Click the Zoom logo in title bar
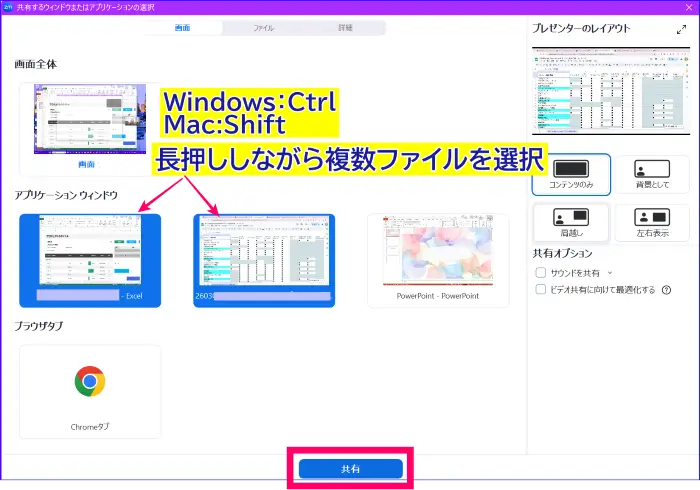The height and width of the screenshot is (490, 700). (x=8, y=7)
